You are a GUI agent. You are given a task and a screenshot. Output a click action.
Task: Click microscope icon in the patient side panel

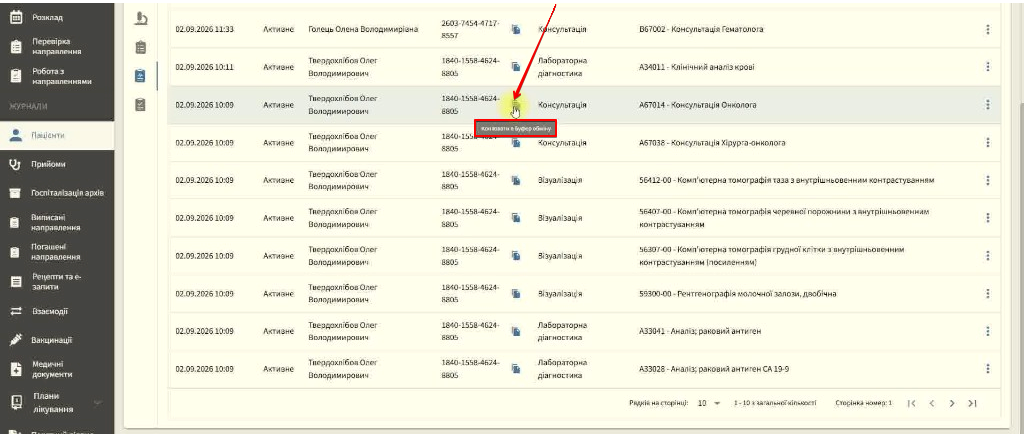(x=140, y=19)
